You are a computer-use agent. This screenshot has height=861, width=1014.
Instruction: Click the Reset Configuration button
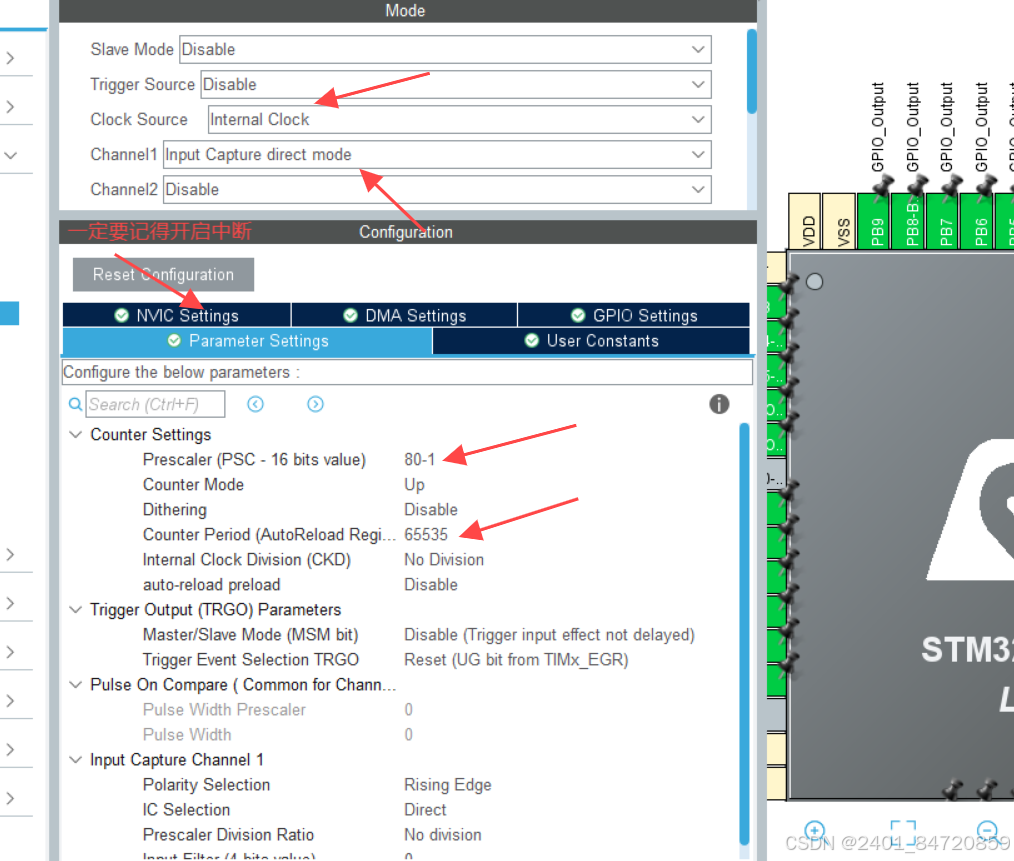163,274
